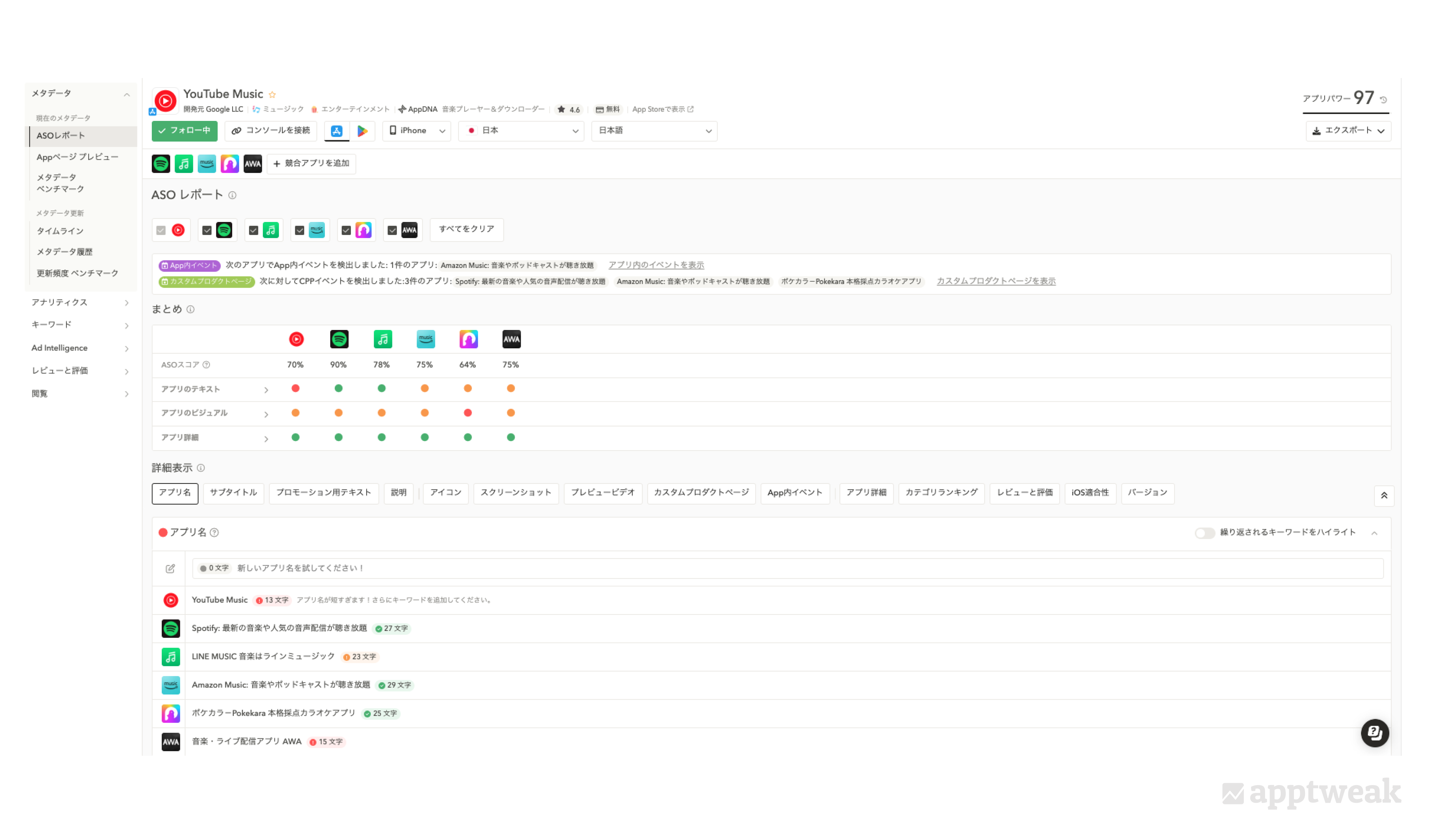Uncheck the Amazon Music checkbox in ASO report
The height and width of the screenshot is (840, 1440).
(299, 230)
